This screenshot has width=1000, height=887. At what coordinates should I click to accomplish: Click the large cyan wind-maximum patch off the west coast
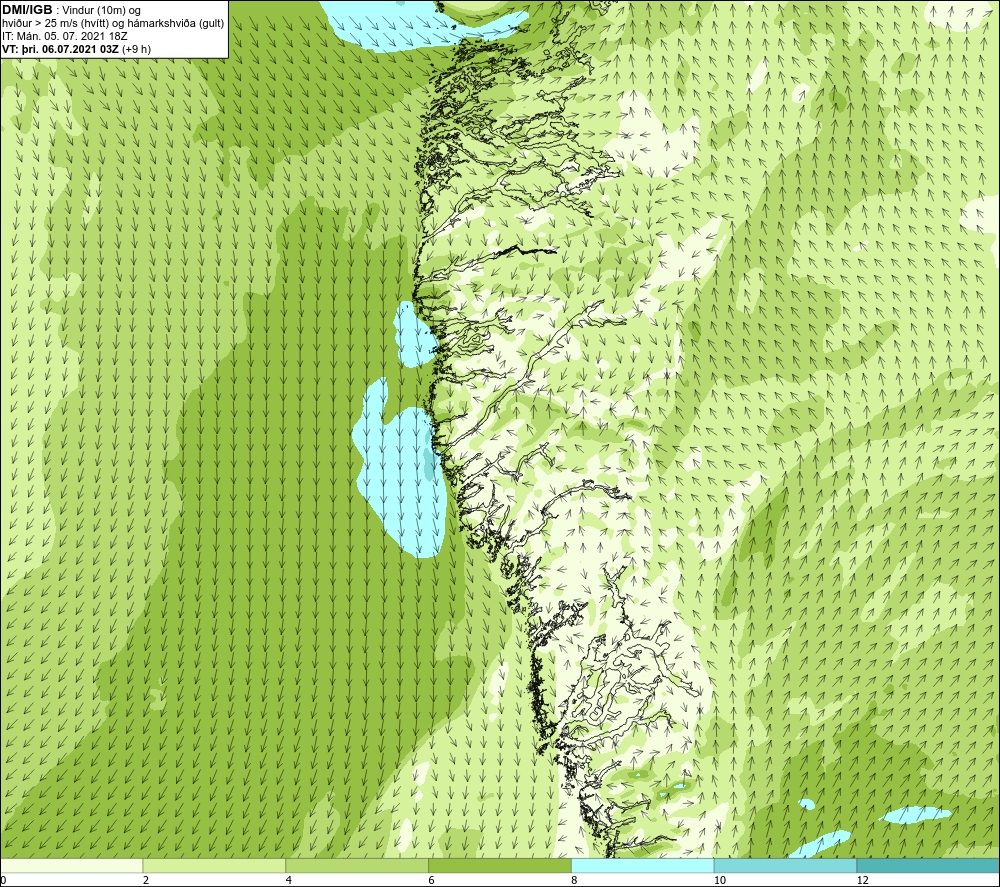pyautogui.click(x=401, y=472)
